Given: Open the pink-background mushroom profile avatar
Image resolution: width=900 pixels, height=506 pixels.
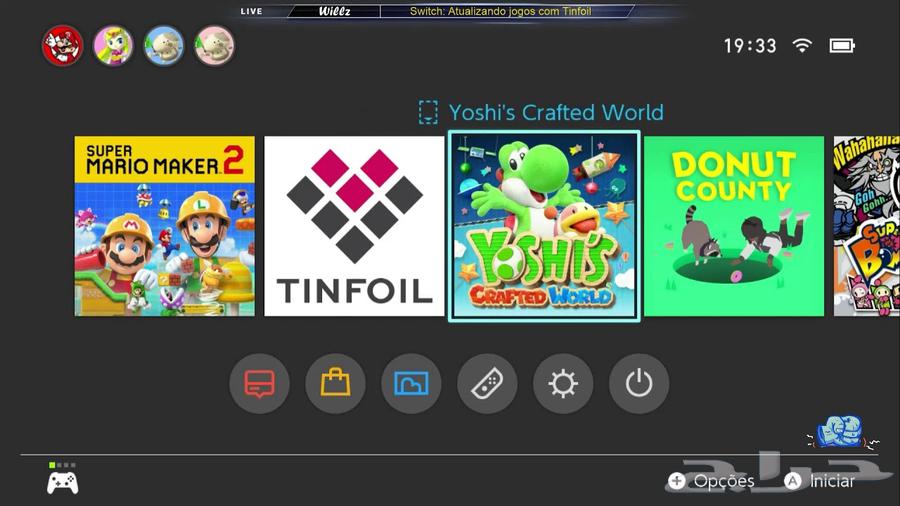Looking at the screenshot, I should pyautogui.click(x=214, y=45).
